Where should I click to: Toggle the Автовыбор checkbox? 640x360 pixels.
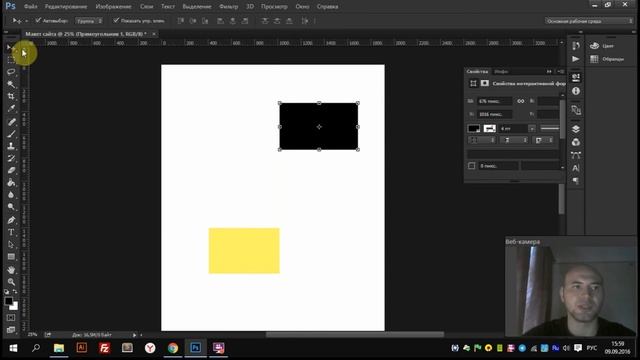(x=38, y=20)
